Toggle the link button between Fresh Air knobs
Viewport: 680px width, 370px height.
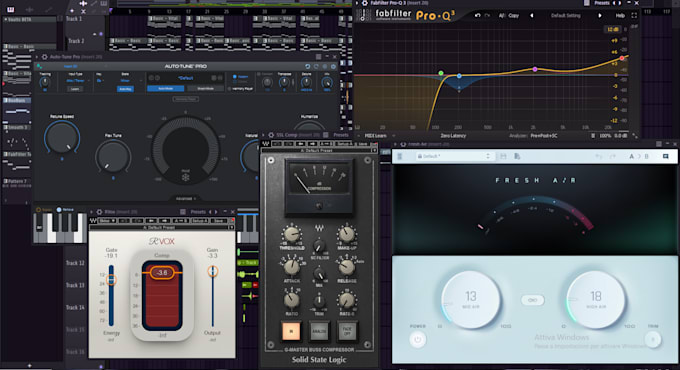[533, 300]
